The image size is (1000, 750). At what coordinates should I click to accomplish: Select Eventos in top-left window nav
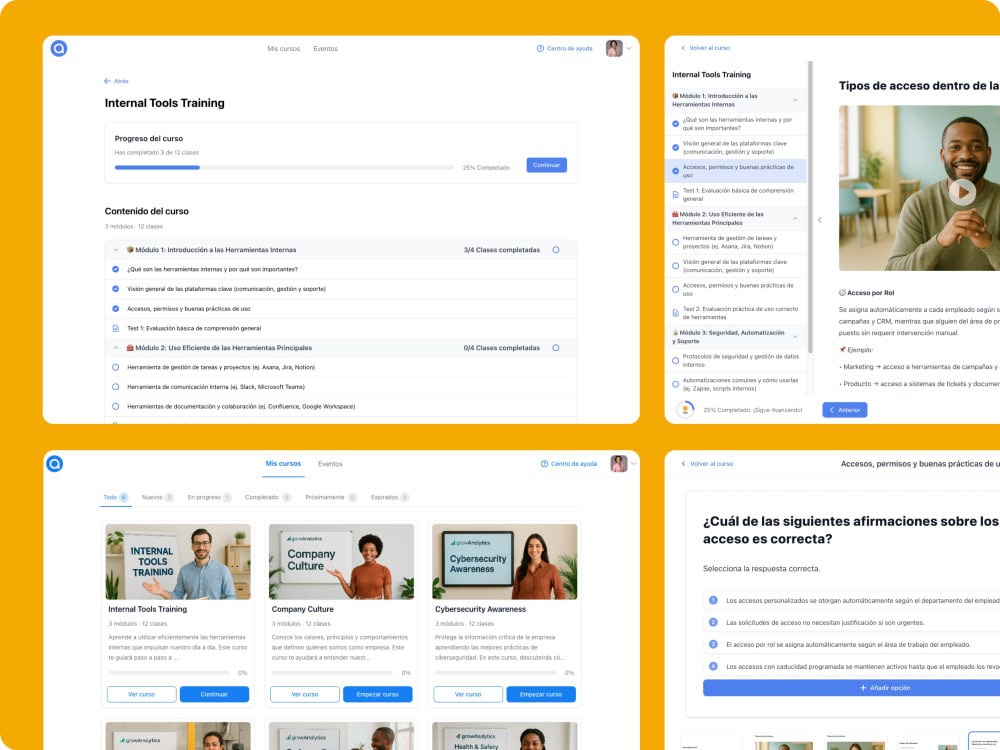(325, 48)
